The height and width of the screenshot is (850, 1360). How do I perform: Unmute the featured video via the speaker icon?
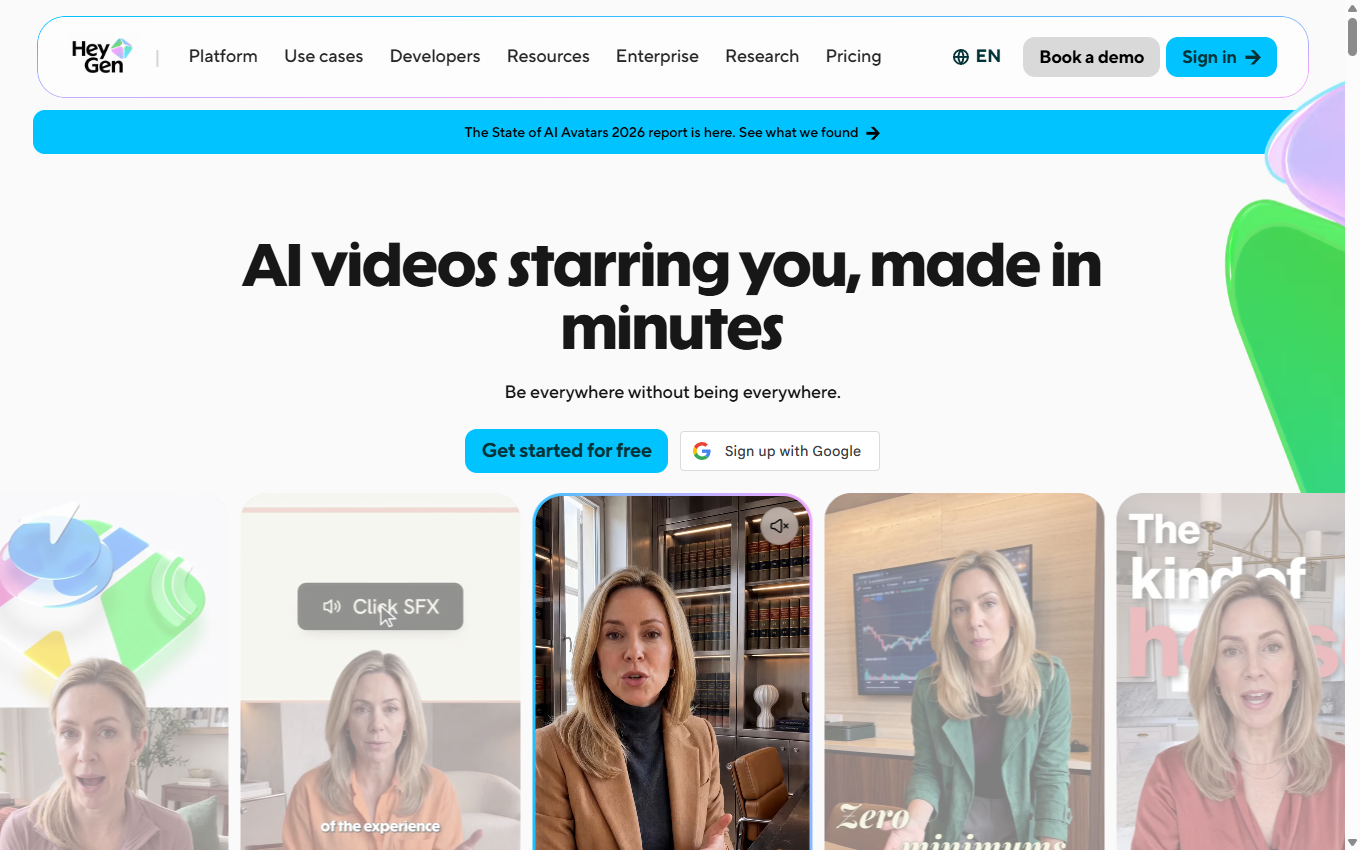(x=780, y=526)
